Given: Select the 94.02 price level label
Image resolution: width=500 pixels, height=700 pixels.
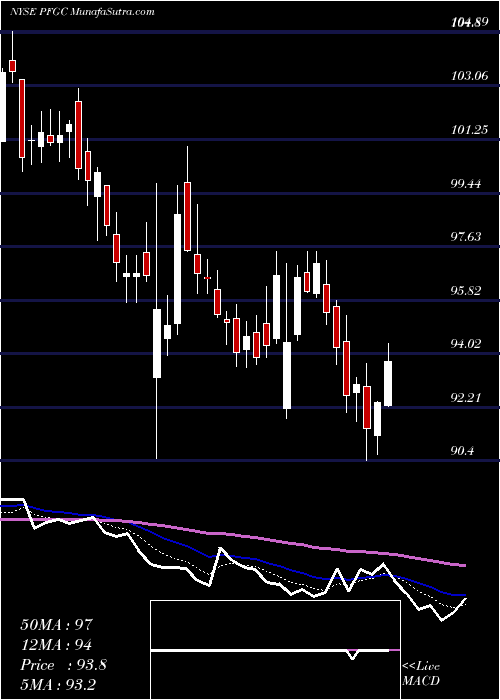Looking at the screenshot, I should (466, 344).
